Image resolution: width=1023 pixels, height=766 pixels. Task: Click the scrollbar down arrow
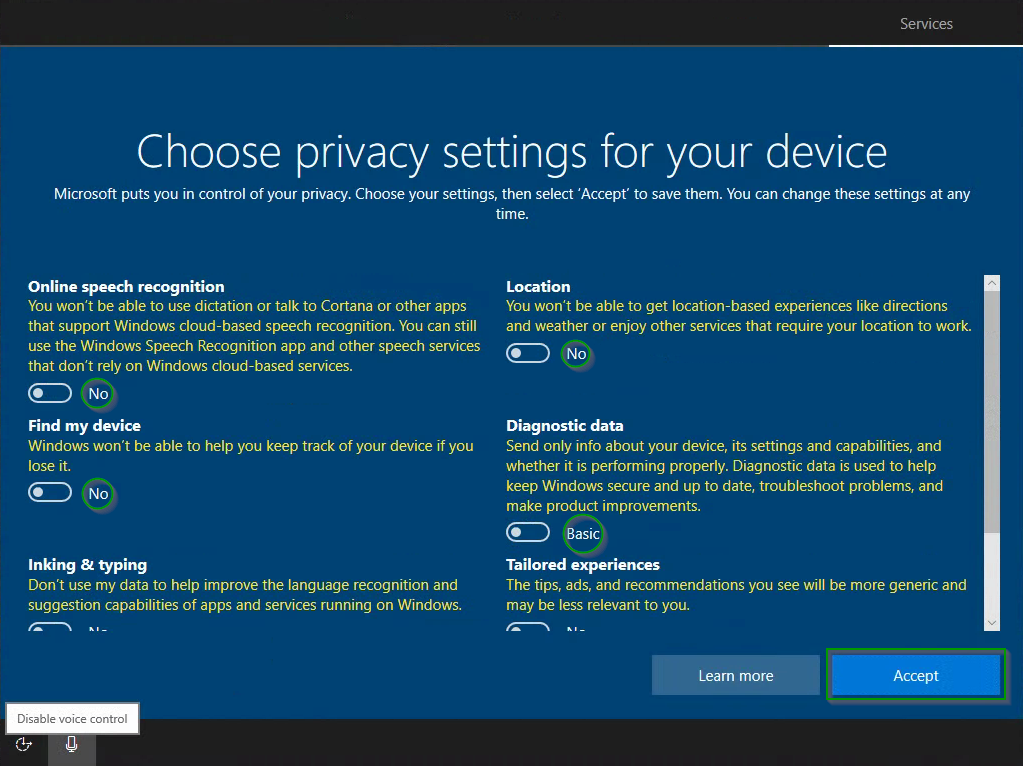[992, 622]
